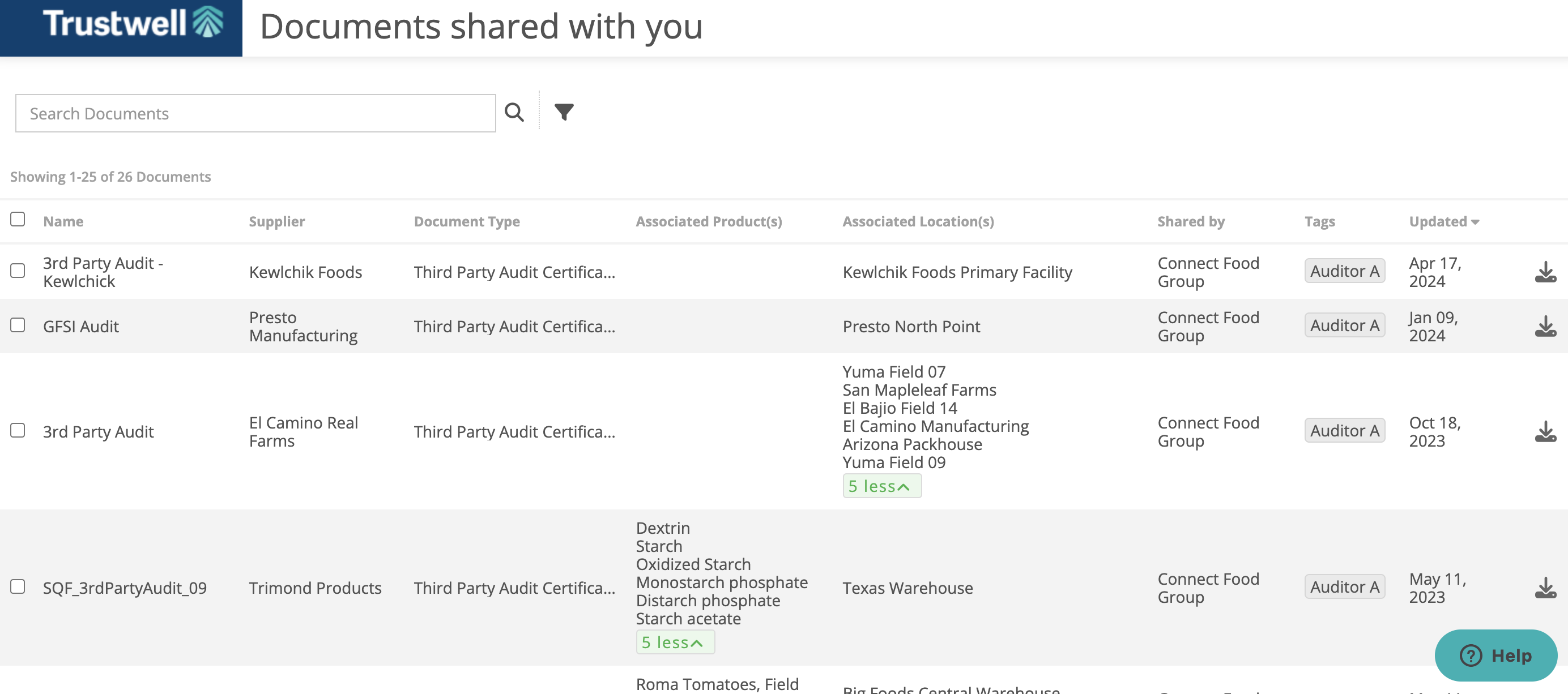
Task: Click the El Bajio Field 14 location
Action: tap(900, 408)
